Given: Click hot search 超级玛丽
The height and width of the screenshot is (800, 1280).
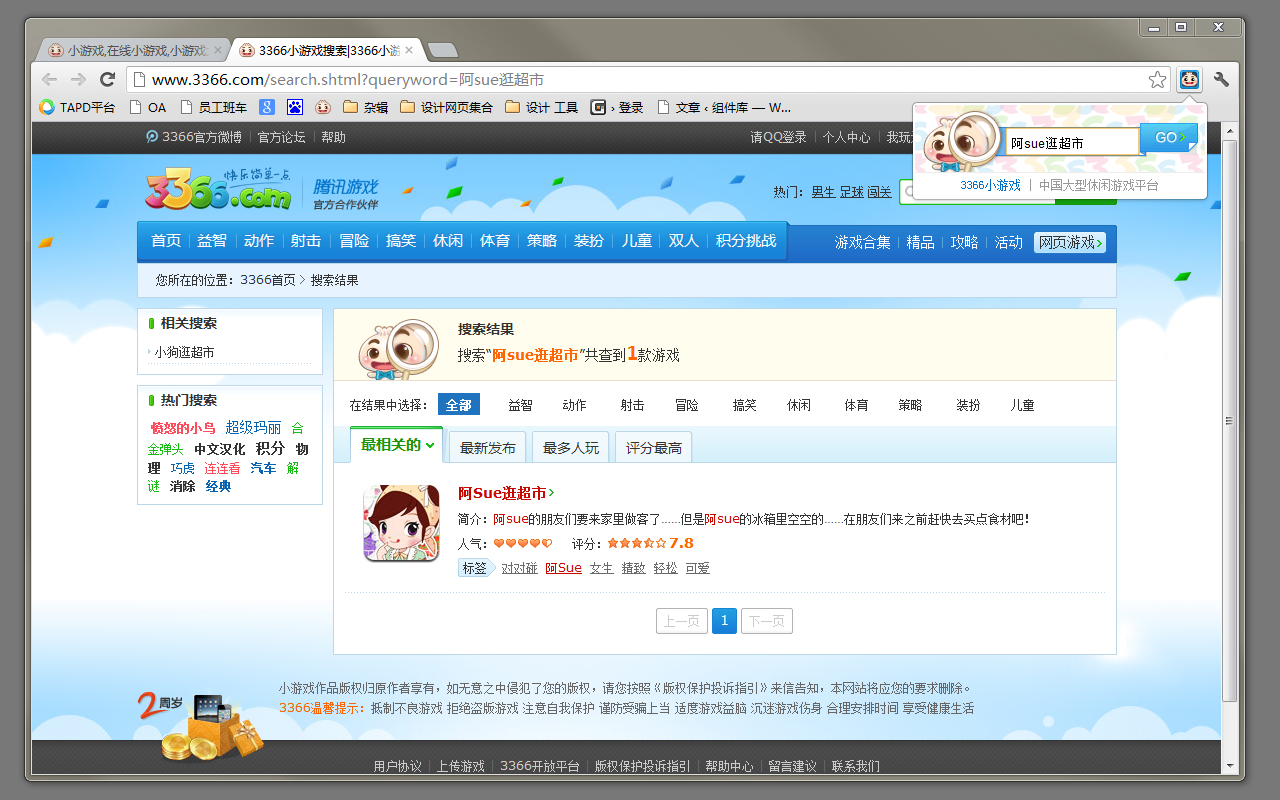Looking at the screenshot, I should click(x=253, y=428).
